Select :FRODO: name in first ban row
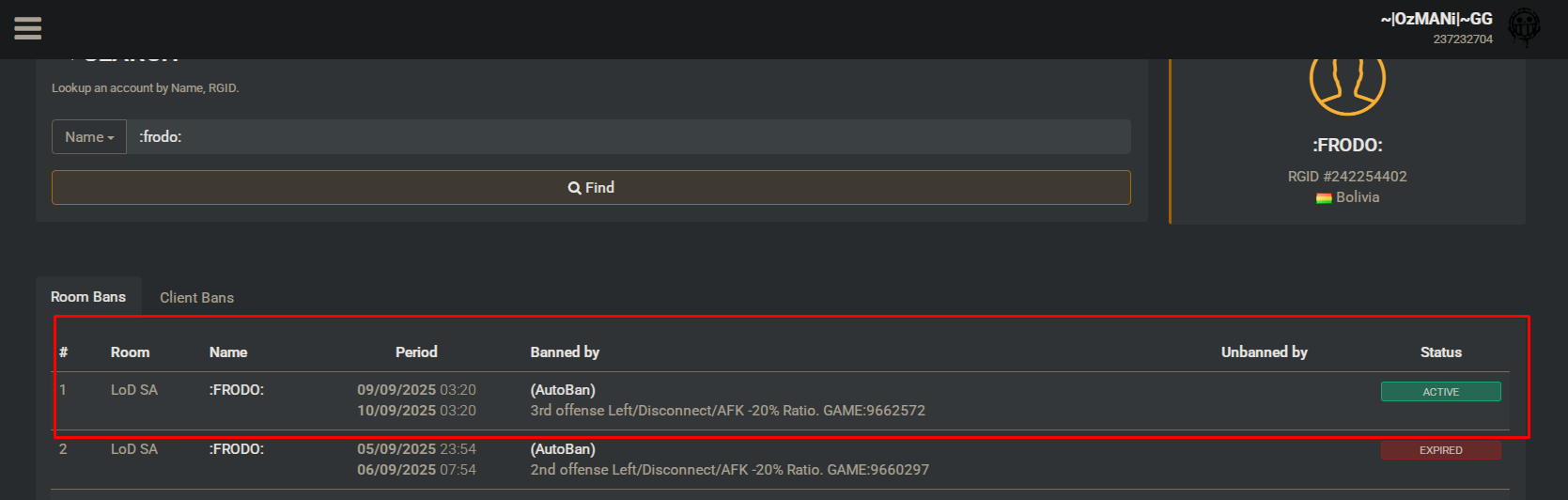The width and height of the screenshot is (1568, 500). 237,390
